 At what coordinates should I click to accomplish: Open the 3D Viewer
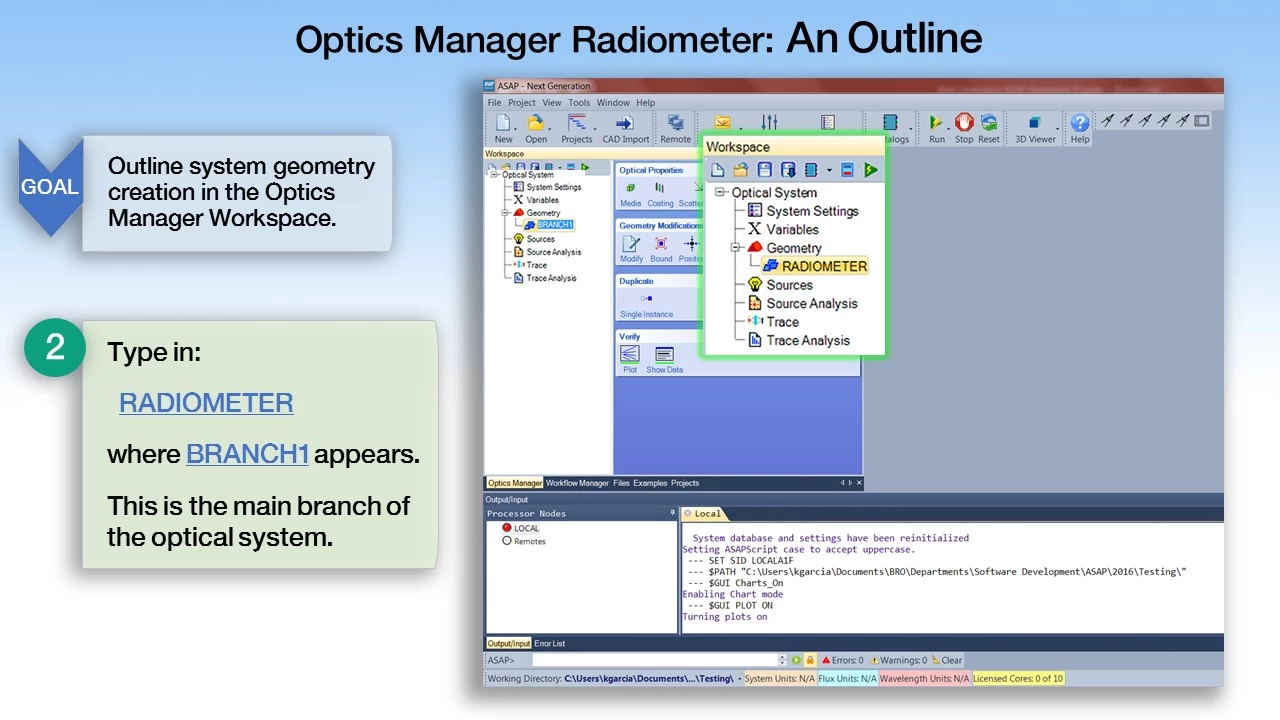tap(1035, 124)
